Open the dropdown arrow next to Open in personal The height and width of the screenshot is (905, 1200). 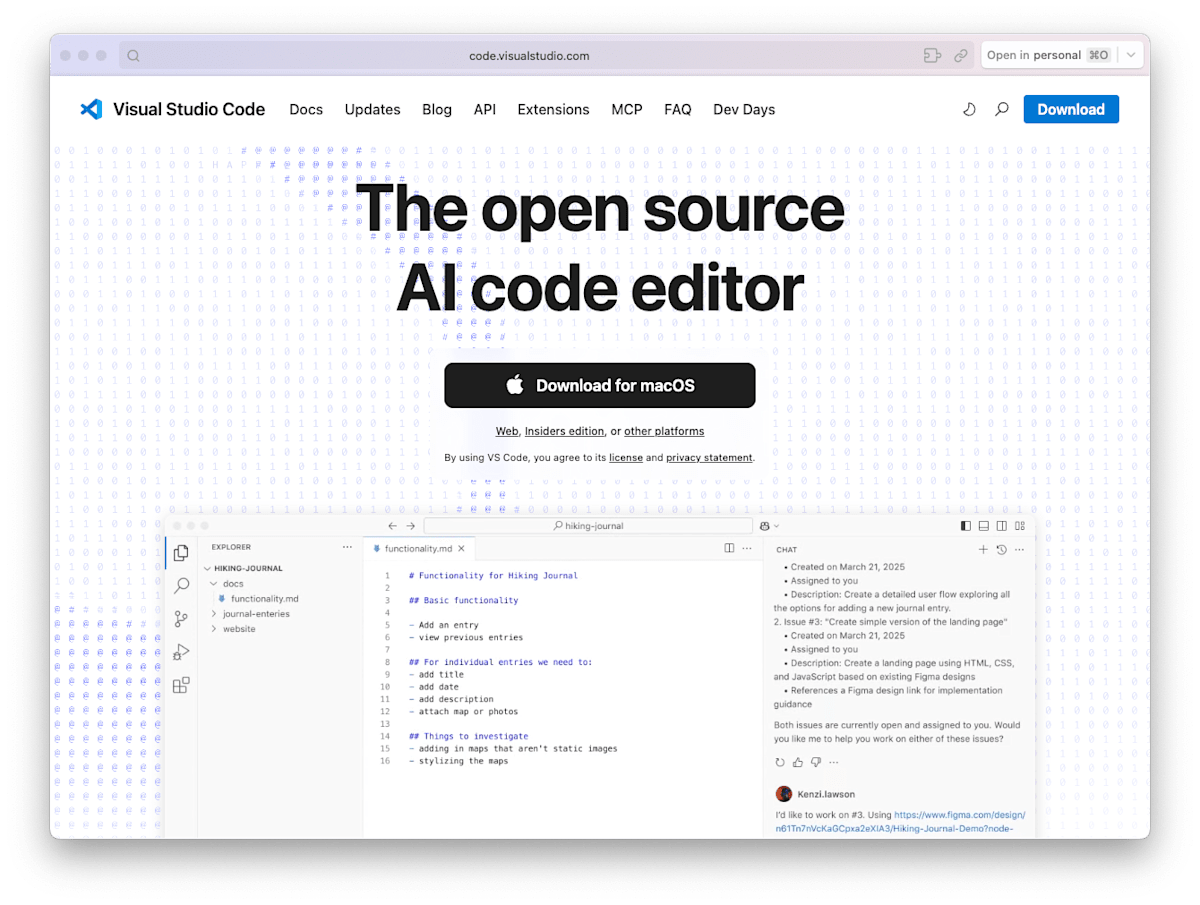click(x=1131, y=56)
